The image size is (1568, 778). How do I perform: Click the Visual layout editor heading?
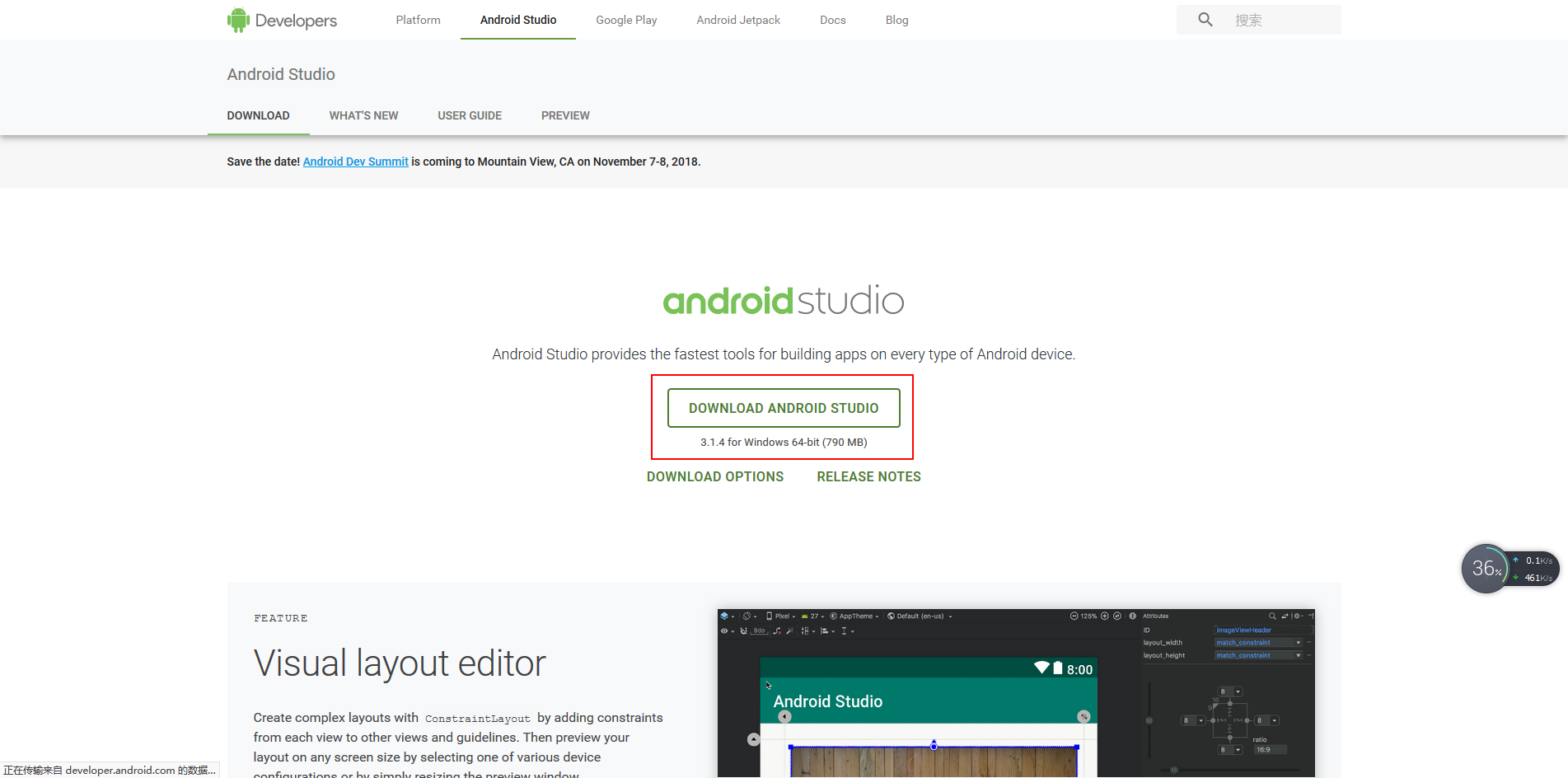400,663
